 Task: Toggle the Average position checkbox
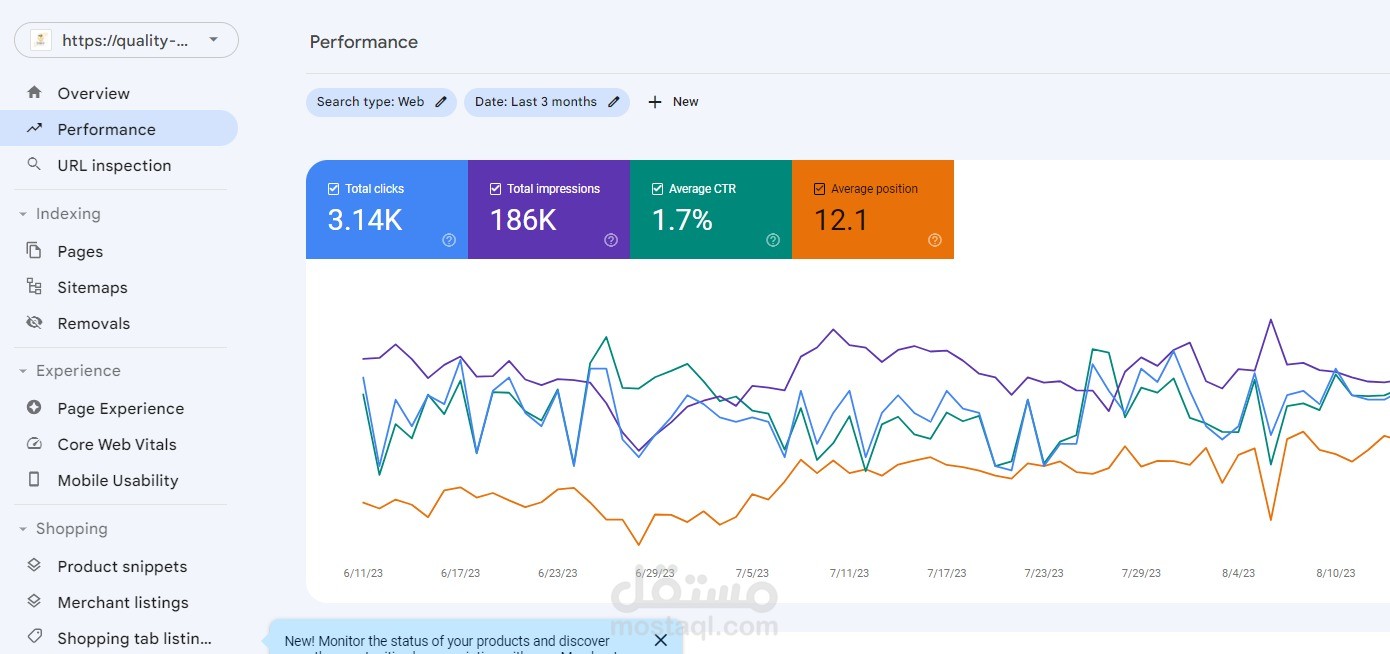820,188
